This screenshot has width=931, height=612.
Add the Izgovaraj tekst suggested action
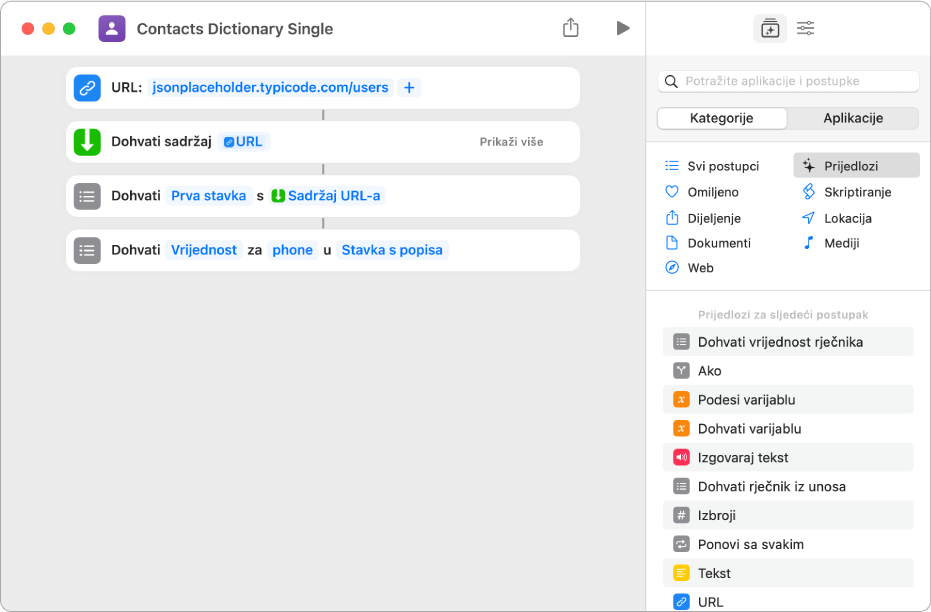[x=742, y=458]
